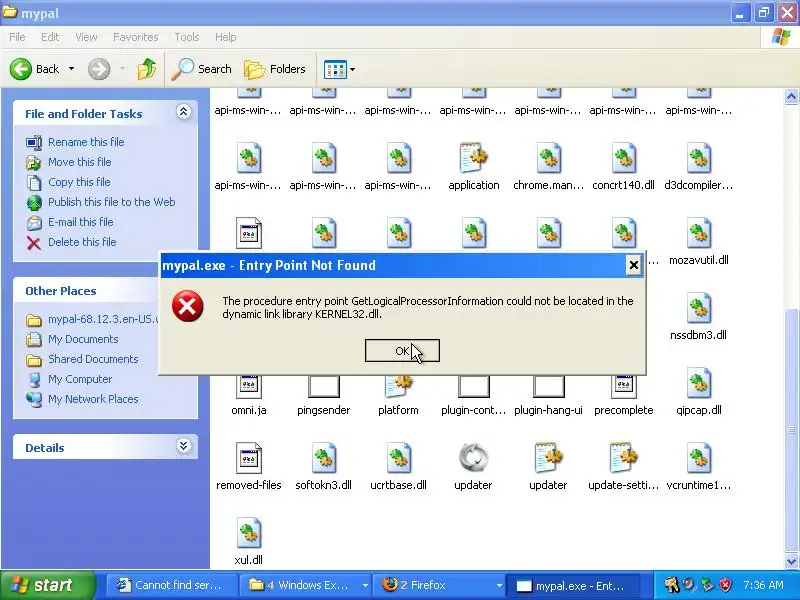This screenshot has height=600, width=800.
Task: Collapse the File and Folder Tasks panel
Action: [x=183, y=112]
